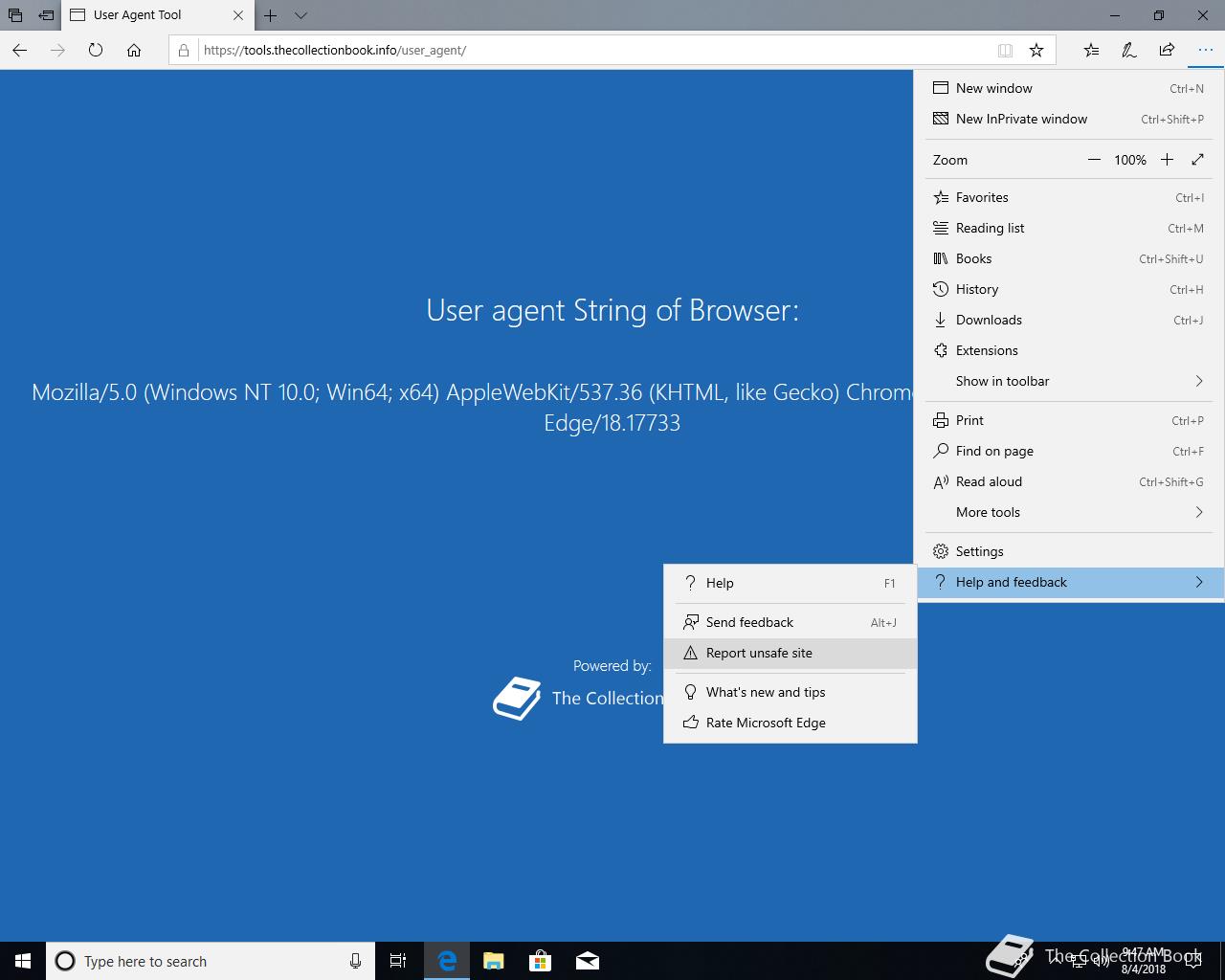Viewport: 1225px width, 980px height.
Task: Click the Share page icon
Action: (1167, 50)
